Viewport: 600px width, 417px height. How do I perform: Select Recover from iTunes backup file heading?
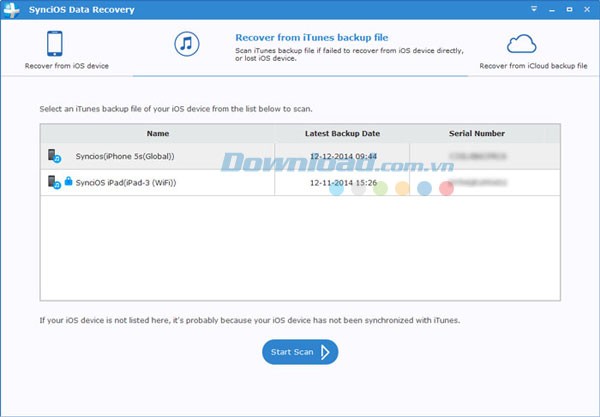(311, 37)
